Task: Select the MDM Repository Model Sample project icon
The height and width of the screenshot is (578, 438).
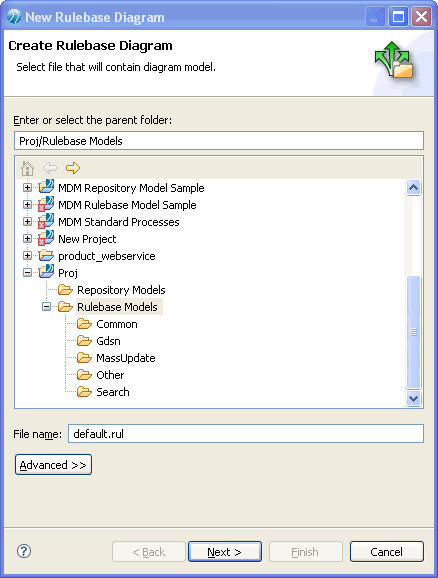Action: 46,187
